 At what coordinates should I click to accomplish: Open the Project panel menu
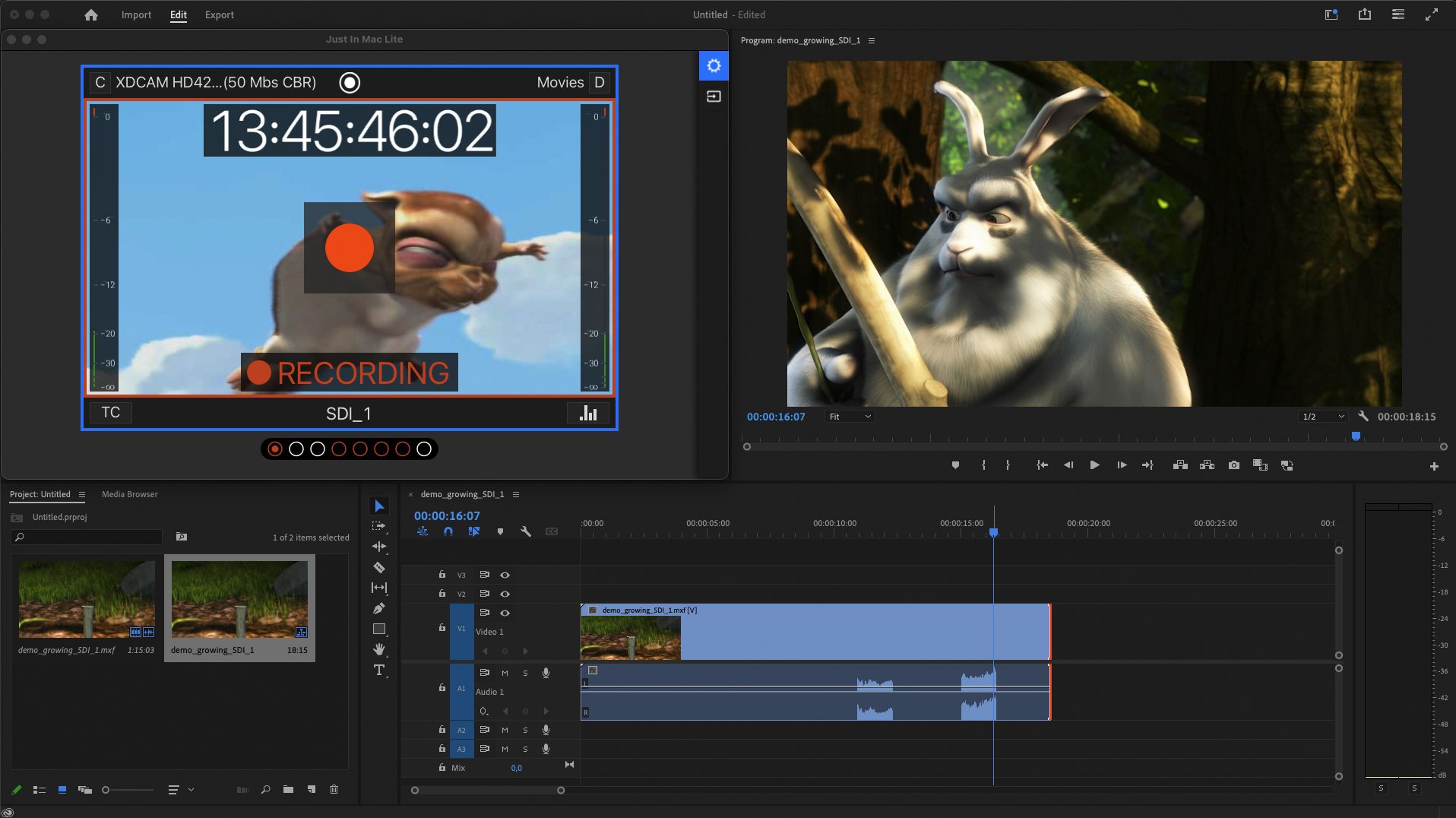click(82, 494)
